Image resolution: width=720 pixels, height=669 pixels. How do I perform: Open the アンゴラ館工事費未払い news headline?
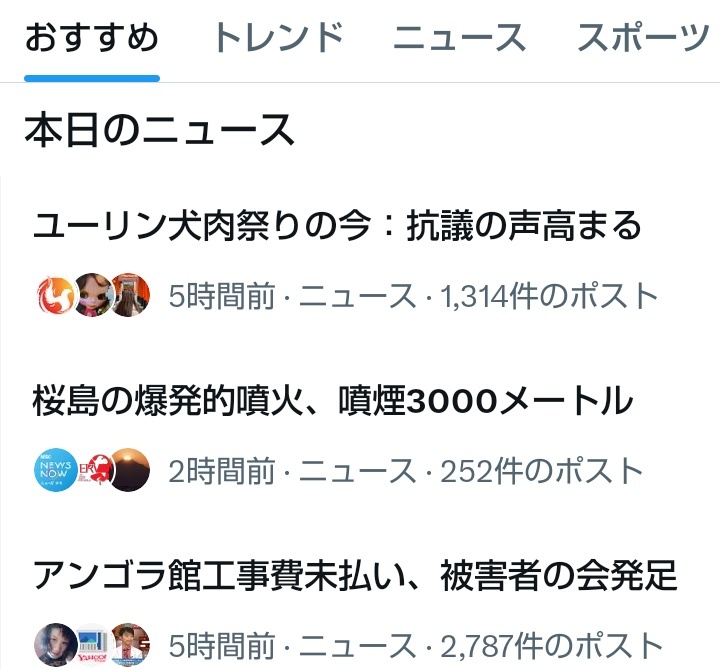pos(355,575)
